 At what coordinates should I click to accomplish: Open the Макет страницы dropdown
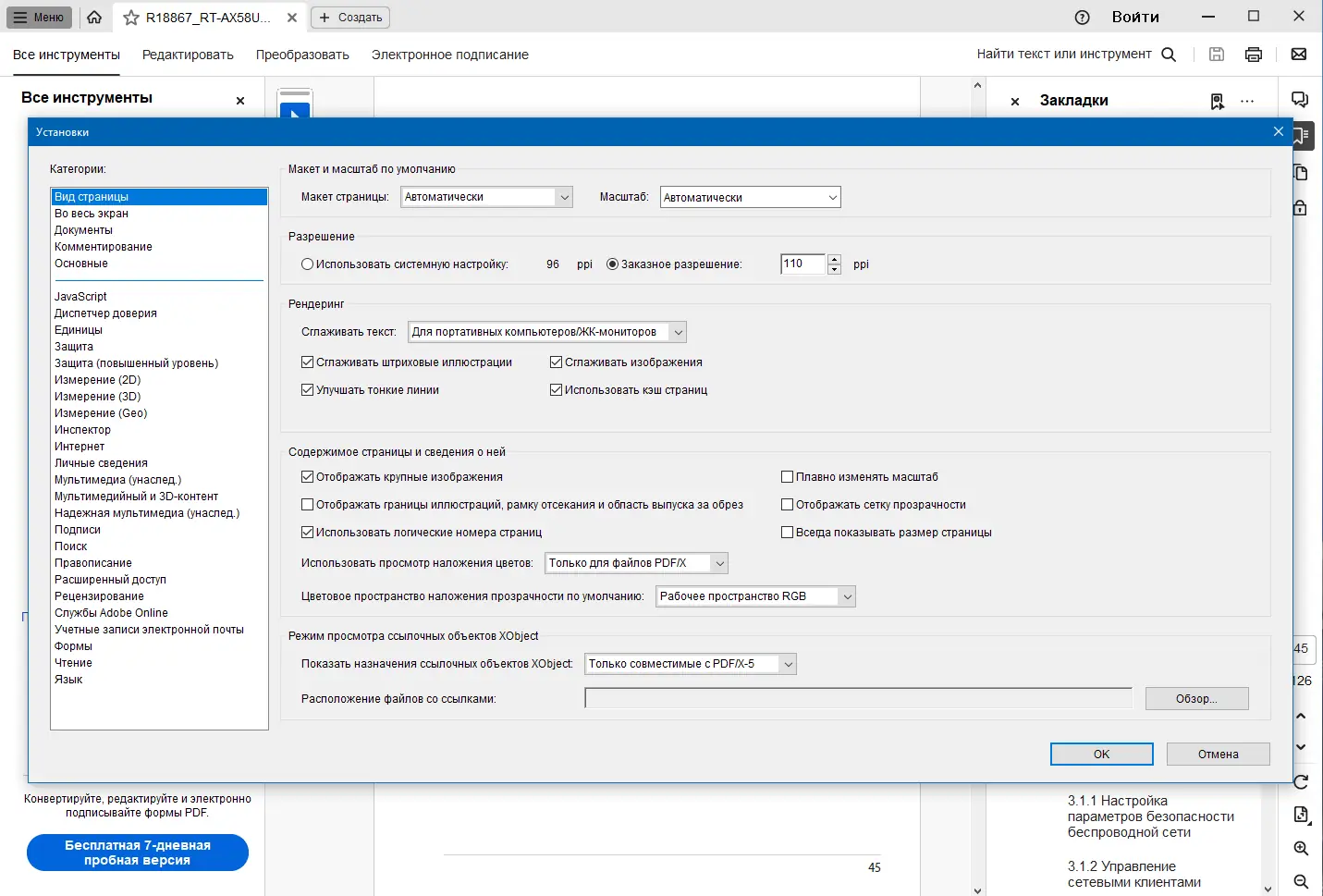(x=487, y=197)
